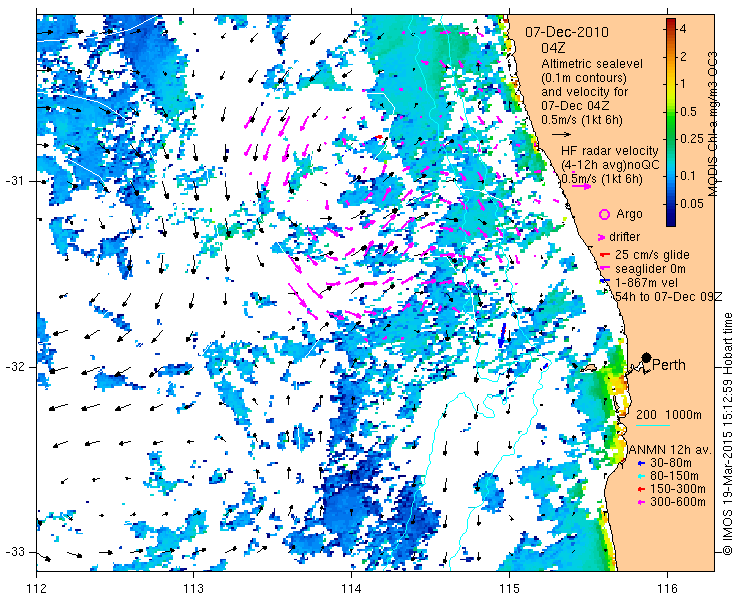
Task: Click the black Perth city dot
Action: point(647,357)
